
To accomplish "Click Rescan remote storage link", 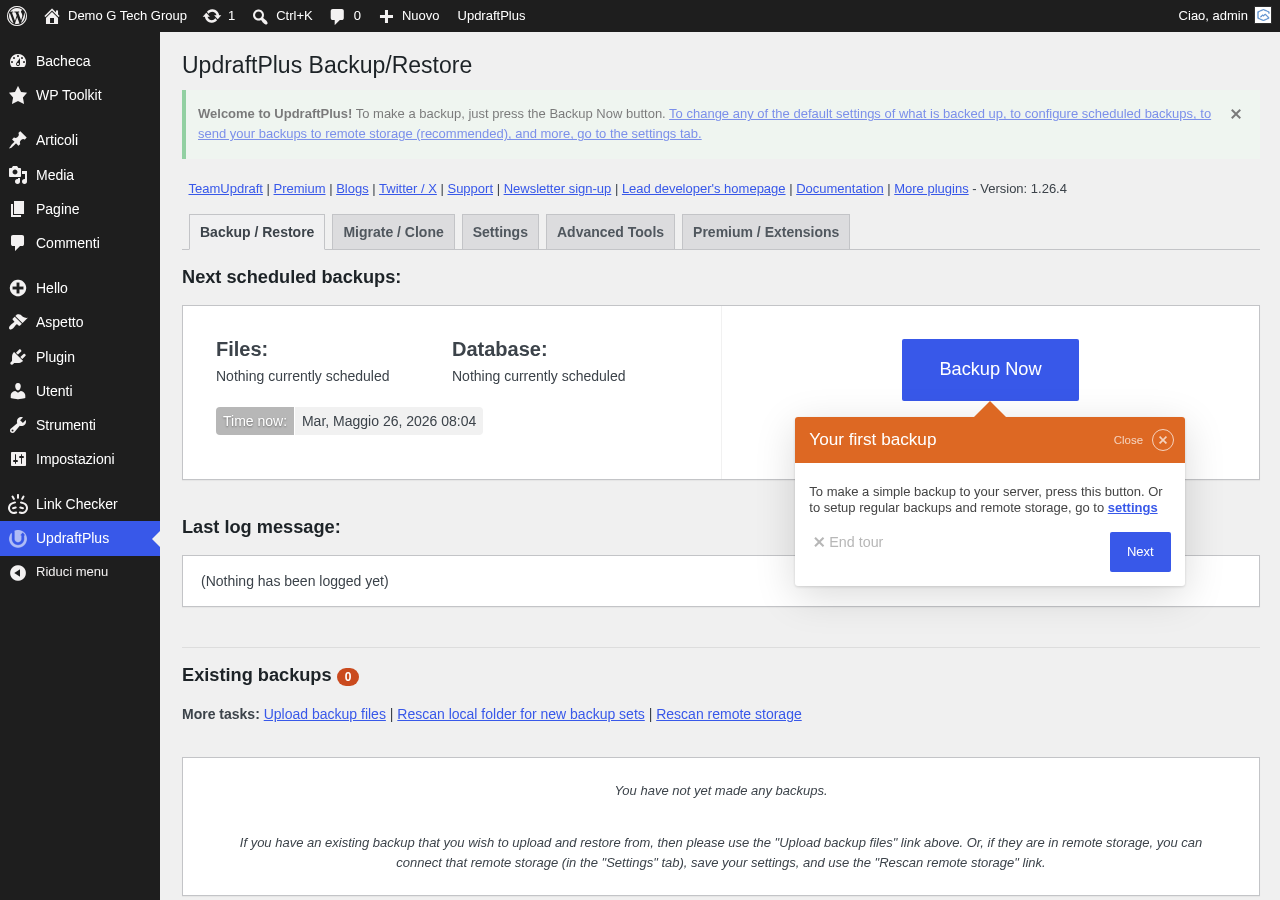I will (x=729, y=714).
